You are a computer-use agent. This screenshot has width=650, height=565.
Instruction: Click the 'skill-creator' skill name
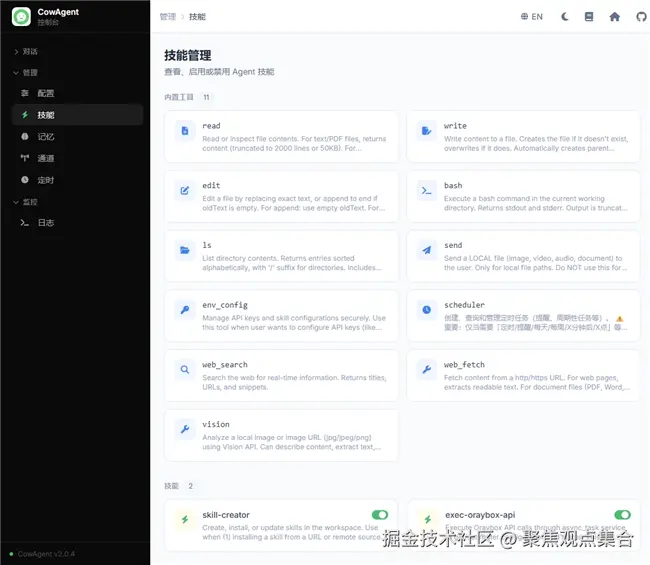click(x=226, y=515)
